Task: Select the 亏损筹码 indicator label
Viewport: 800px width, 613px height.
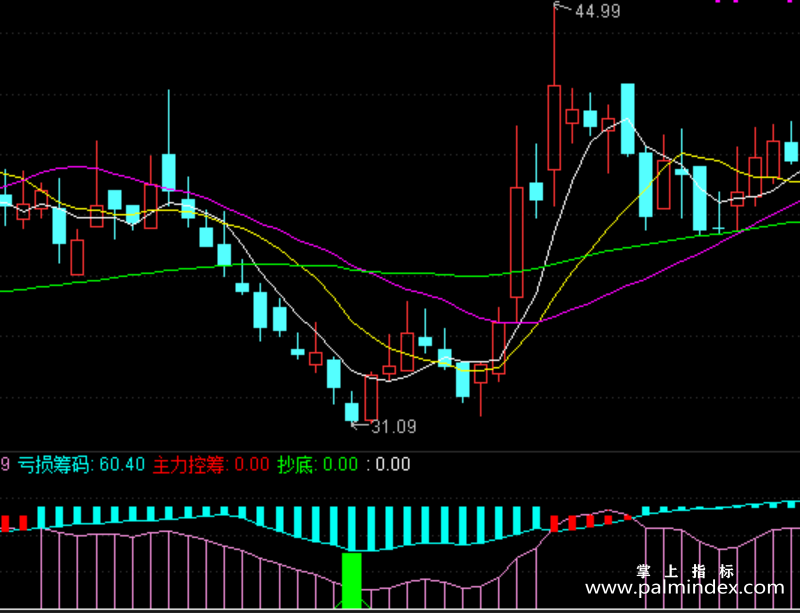Action: [55, 464]
